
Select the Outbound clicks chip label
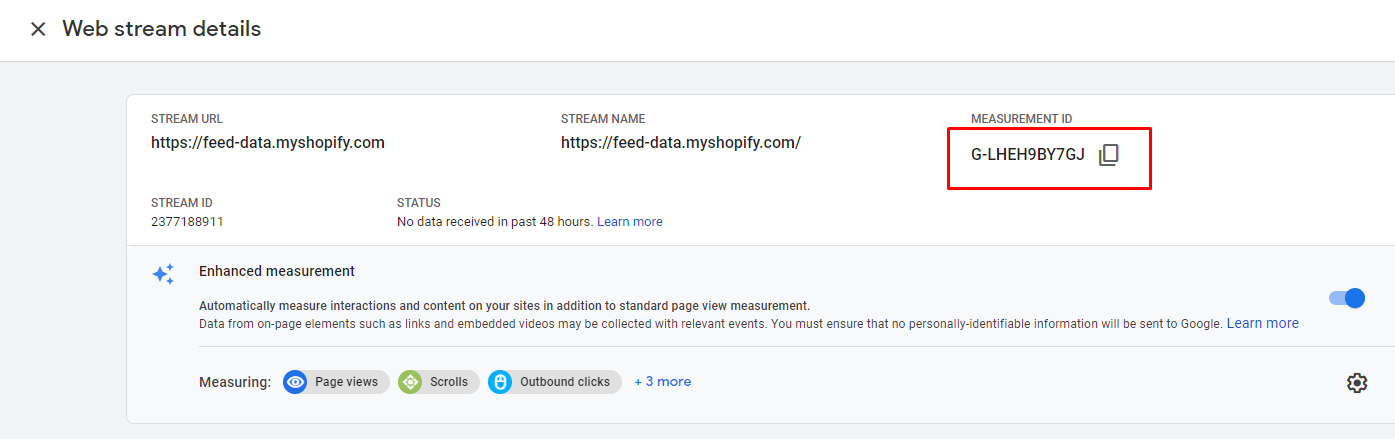tap(565, 382)
